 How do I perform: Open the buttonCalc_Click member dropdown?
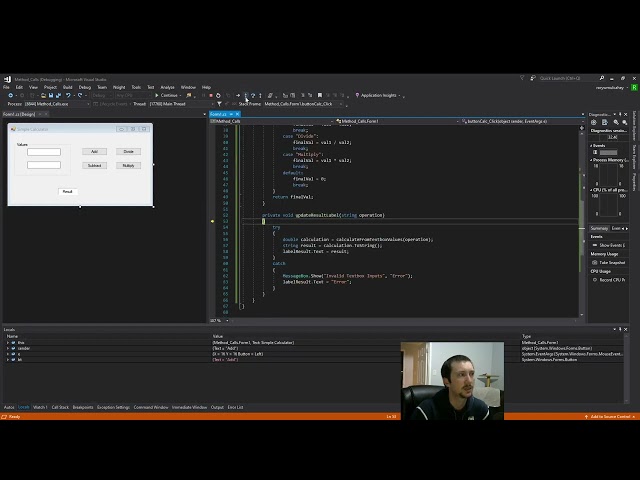[523, 121]
